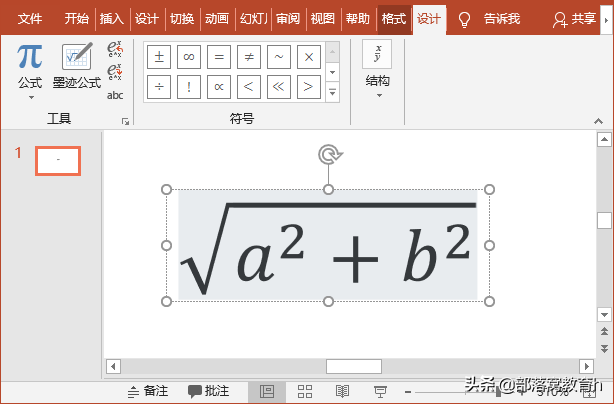This screenshot has width=614, height=404.
Task: Click the rotate handle above equation
Action: coord(330,154)
